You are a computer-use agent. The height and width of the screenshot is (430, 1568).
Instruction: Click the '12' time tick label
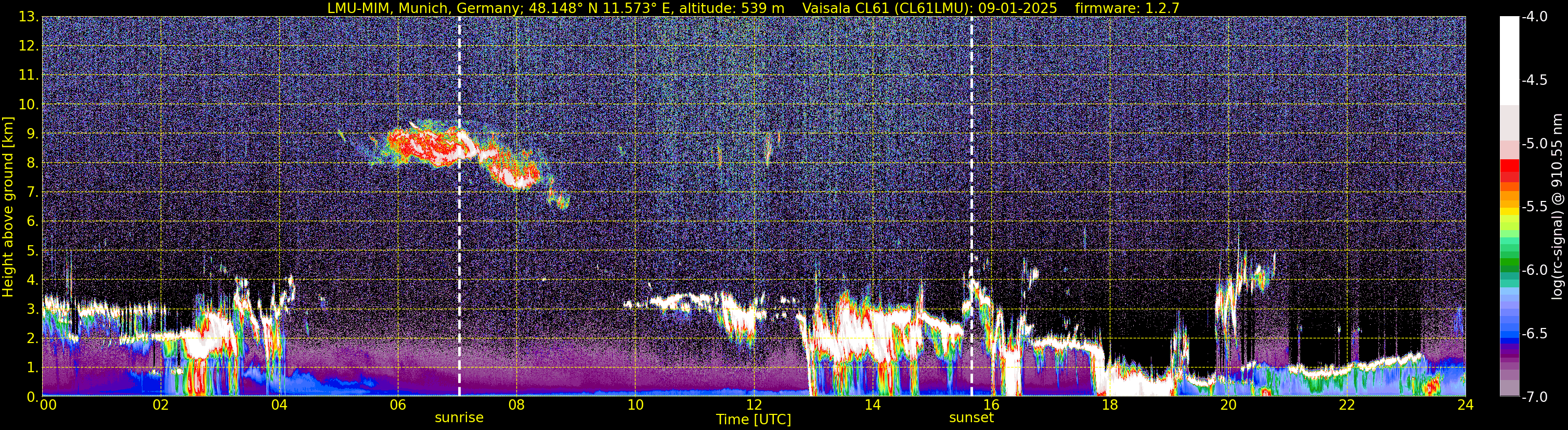tap(754, 405)
